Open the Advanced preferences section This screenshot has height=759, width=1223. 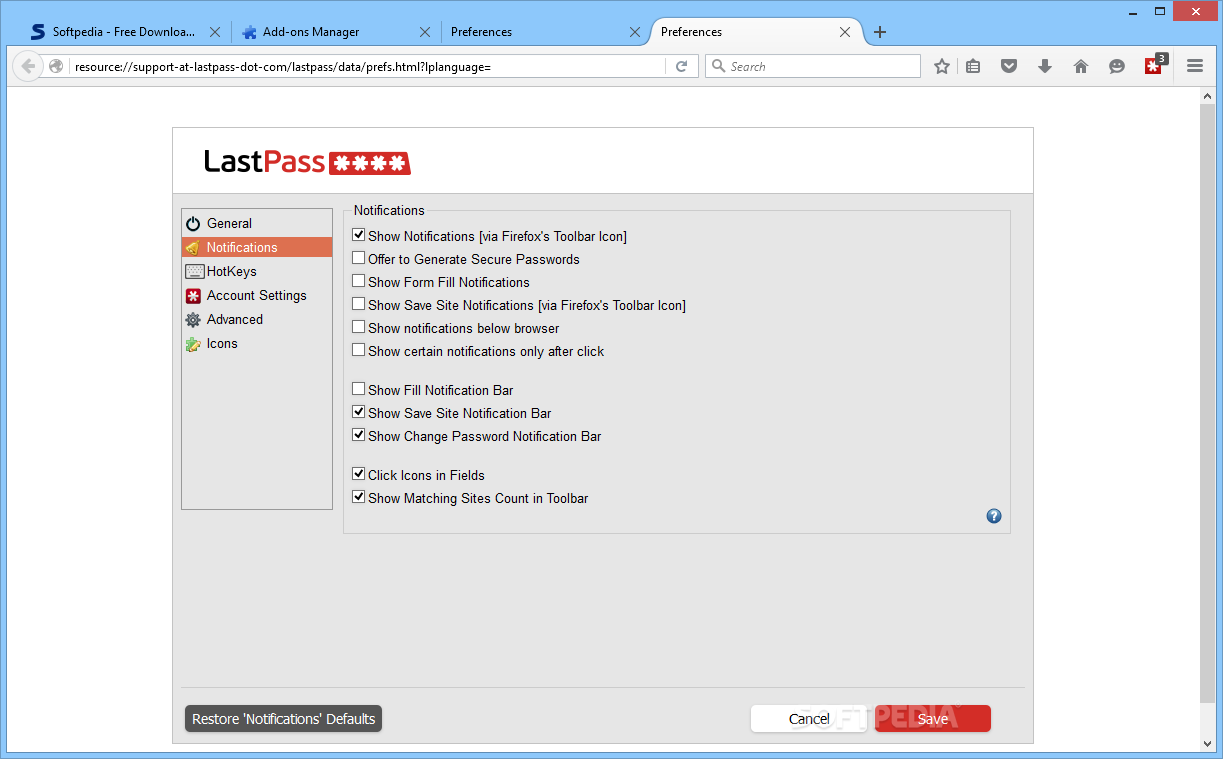257,319
